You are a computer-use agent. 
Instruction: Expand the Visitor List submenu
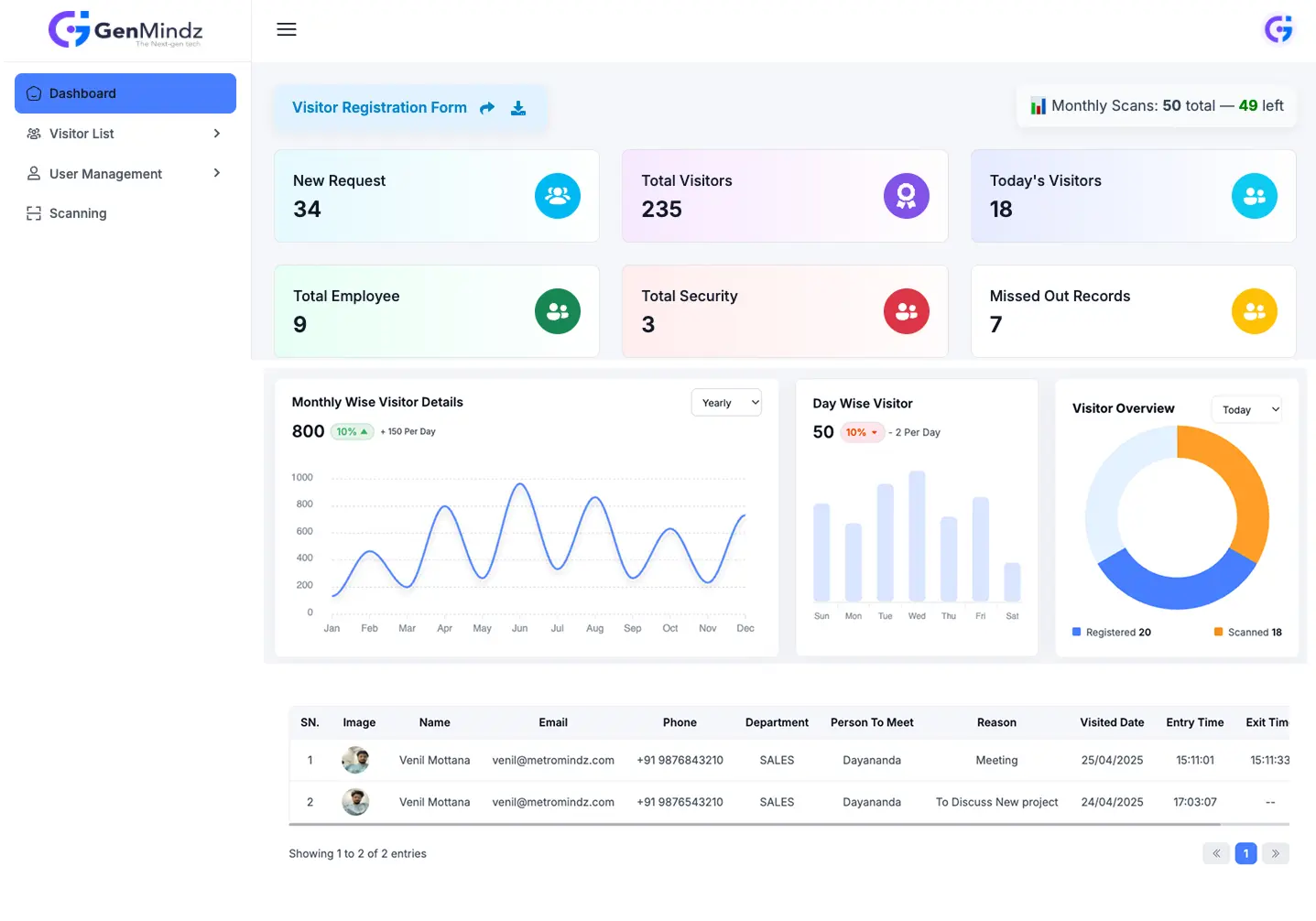tap(125, 134)
